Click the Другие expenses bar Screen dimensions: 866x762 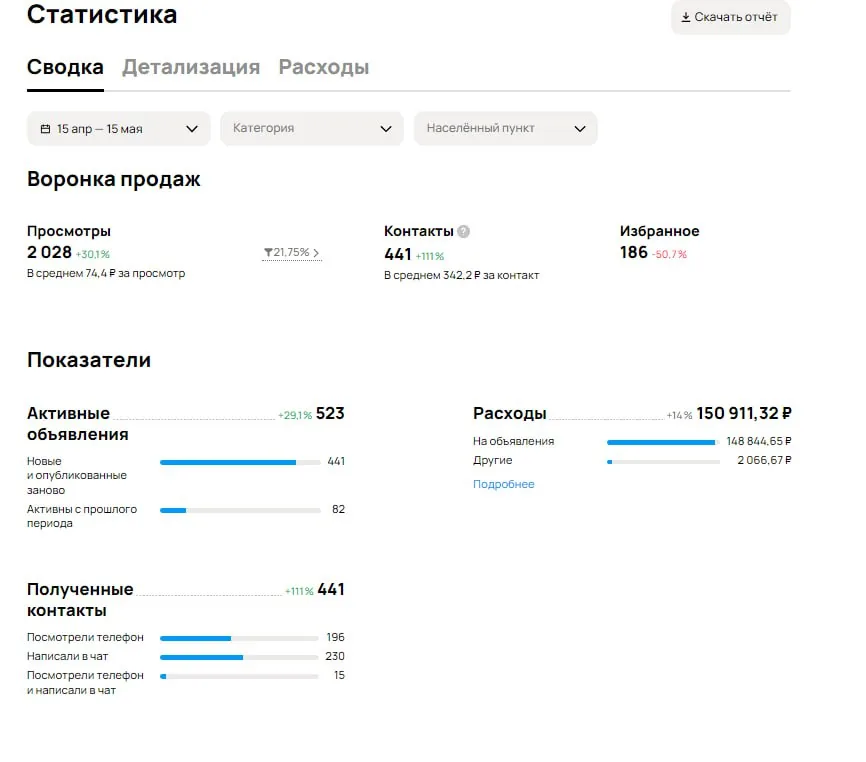(x=663, y=462)
